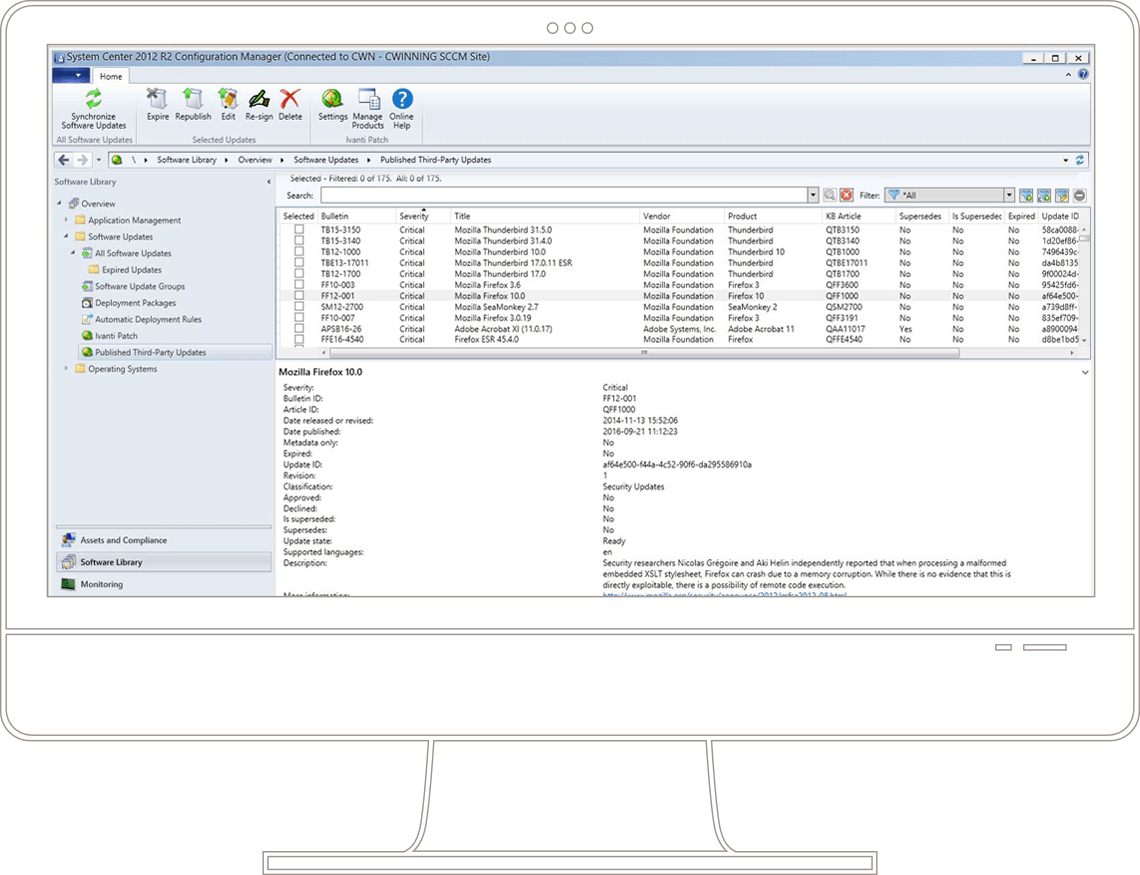This screenshot has width=1140, height=875.
Task: Select the Mozilla SeaMonkey 2.7 row
Action: (680, 307)
